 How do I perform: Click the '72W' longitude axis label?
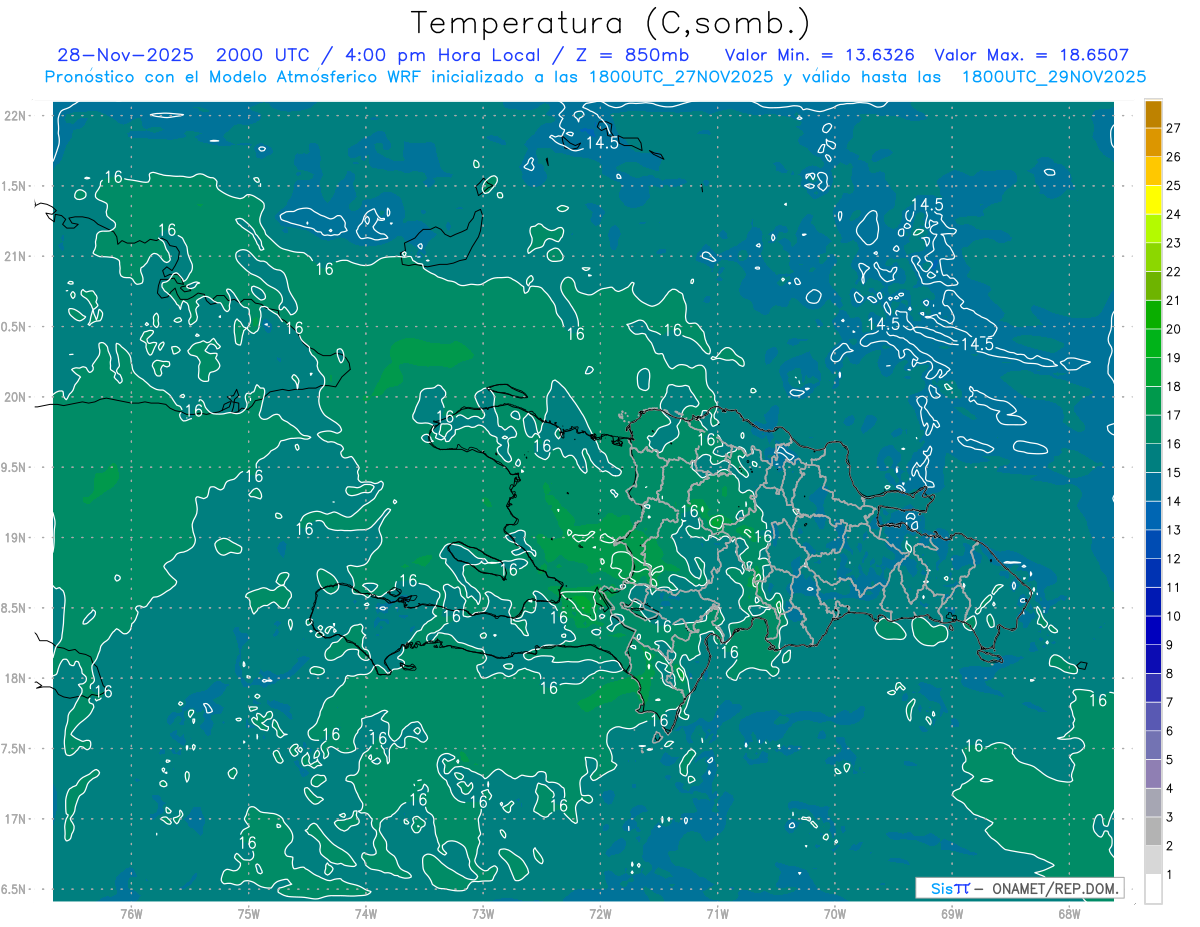click(600, 914)
